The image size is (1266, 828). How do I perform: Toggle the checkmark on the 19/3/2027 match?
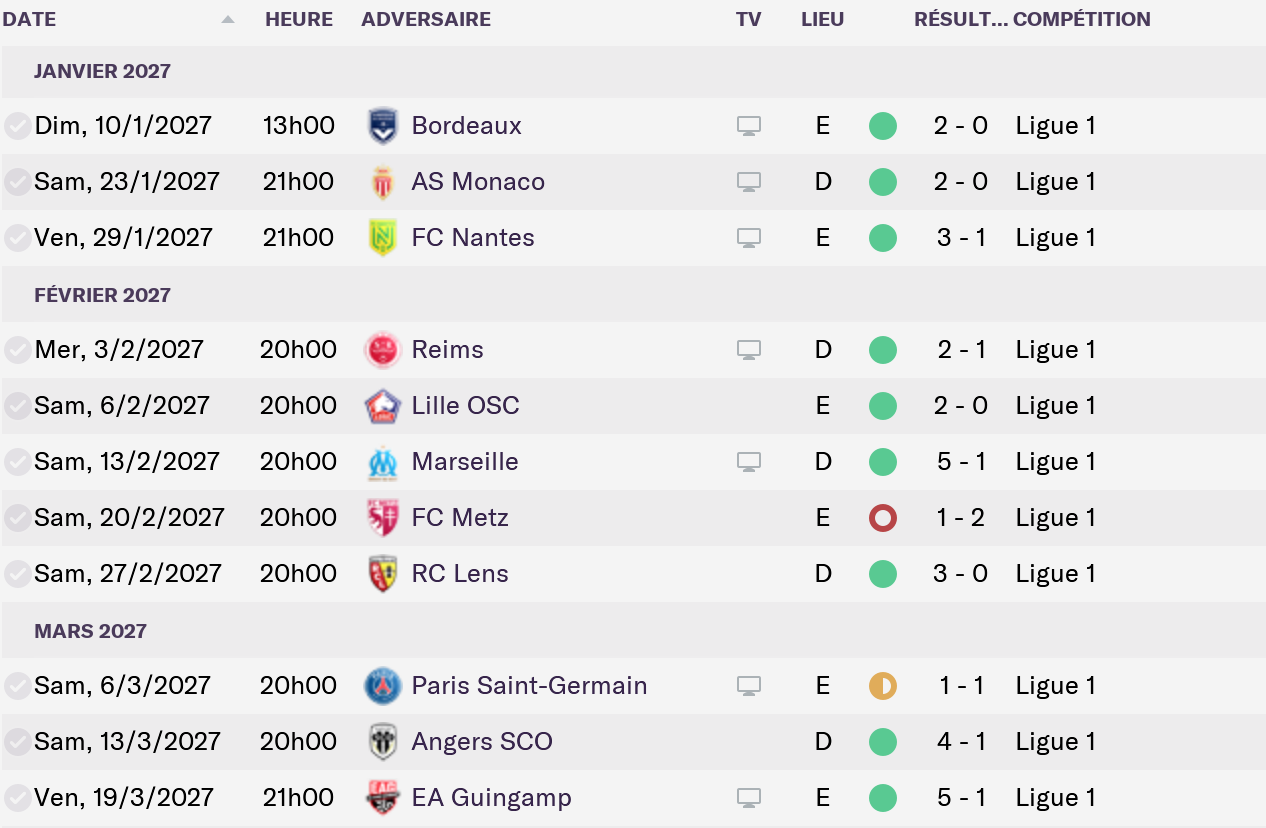17,798
